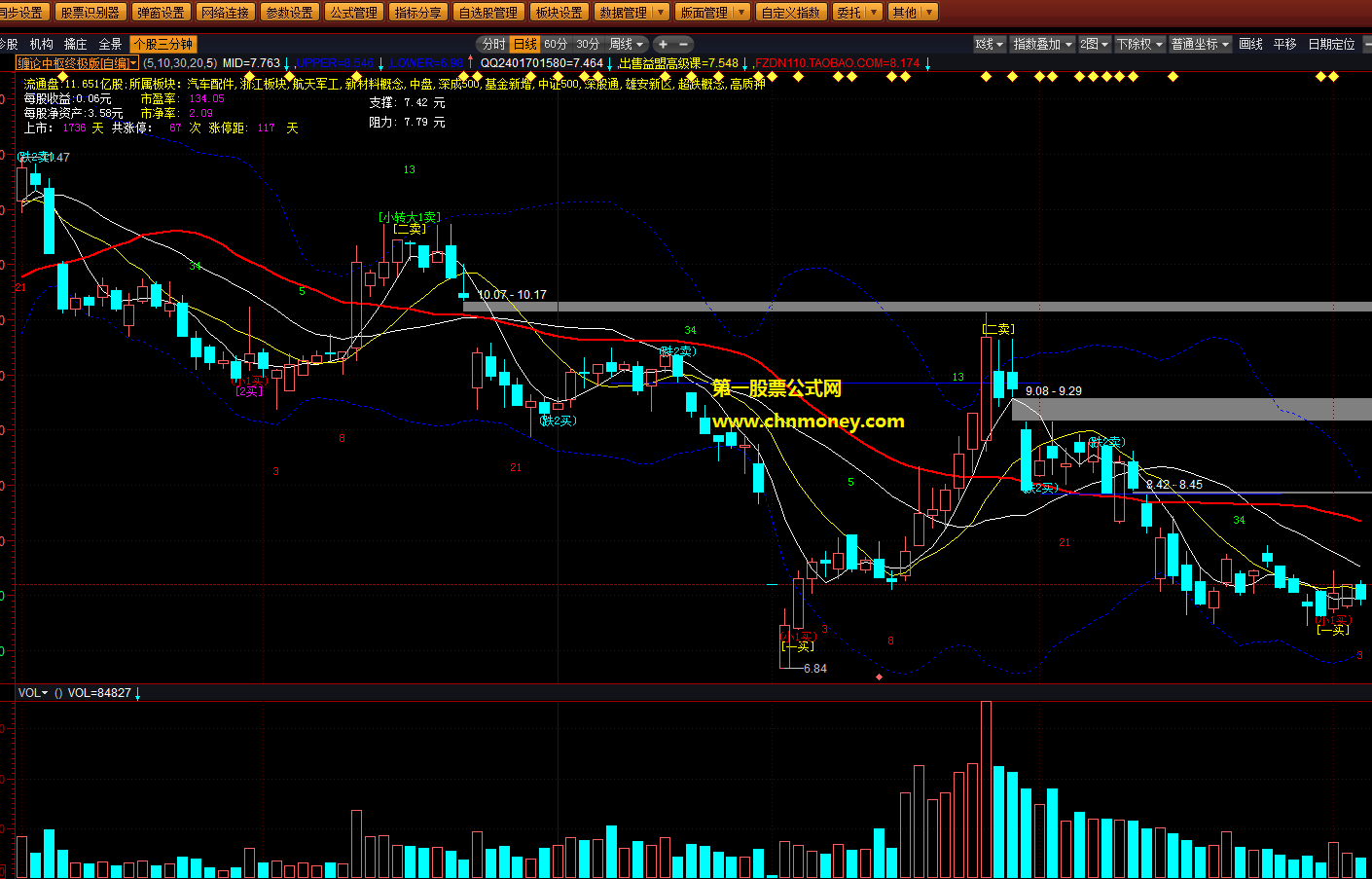Open the 机构 tab
The height and width of the screenshot is (879, 1372).
(x=42, y=44)
